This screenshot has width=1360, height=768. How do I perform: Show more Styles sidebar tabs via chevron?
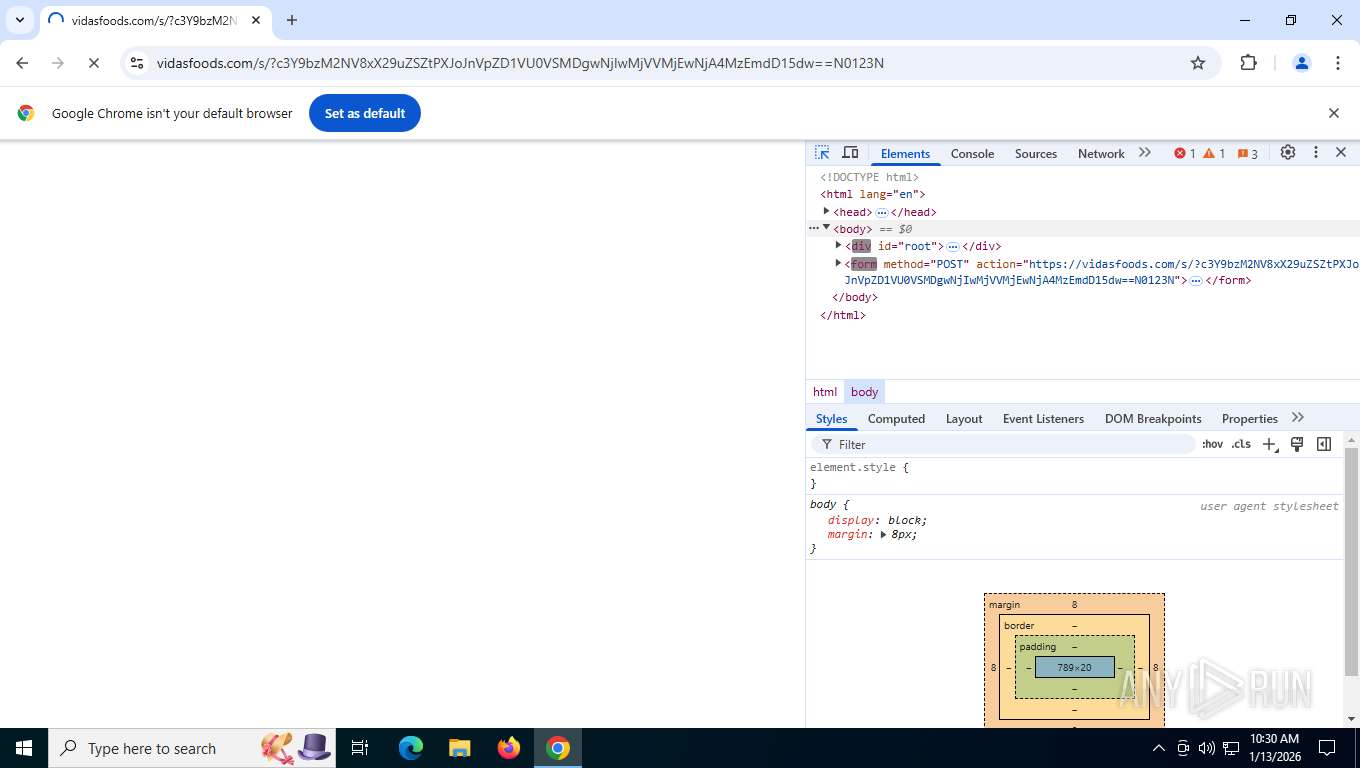[x=1298, y=418]
